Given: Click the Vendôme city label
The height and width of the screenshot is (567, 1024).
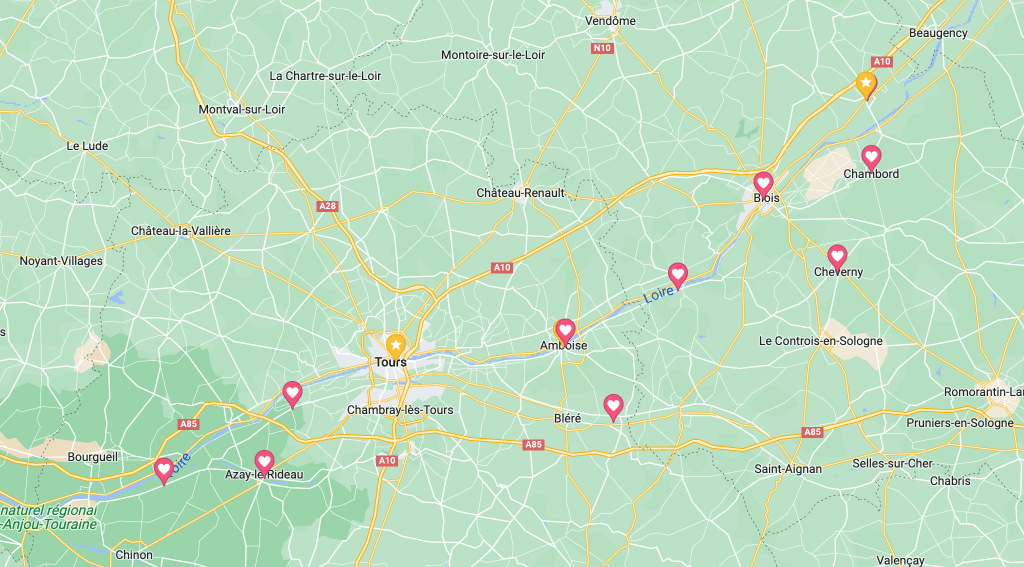Looking at the screenshot, I should (610, 21).
